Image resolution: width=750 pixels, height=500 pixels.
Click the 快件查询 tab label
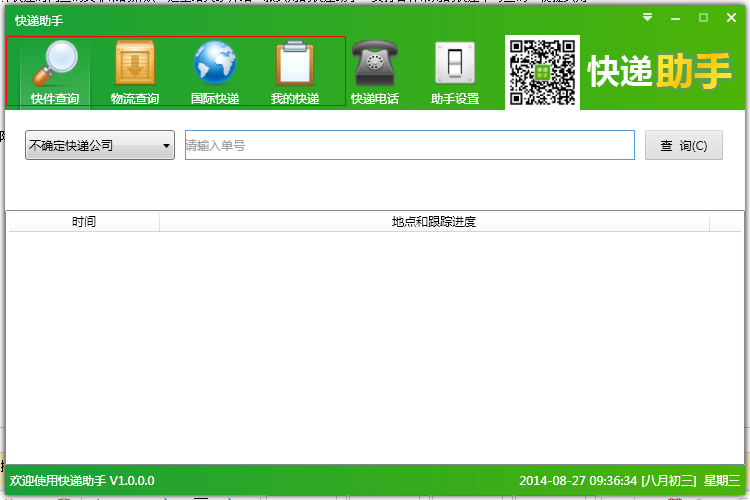55,99
